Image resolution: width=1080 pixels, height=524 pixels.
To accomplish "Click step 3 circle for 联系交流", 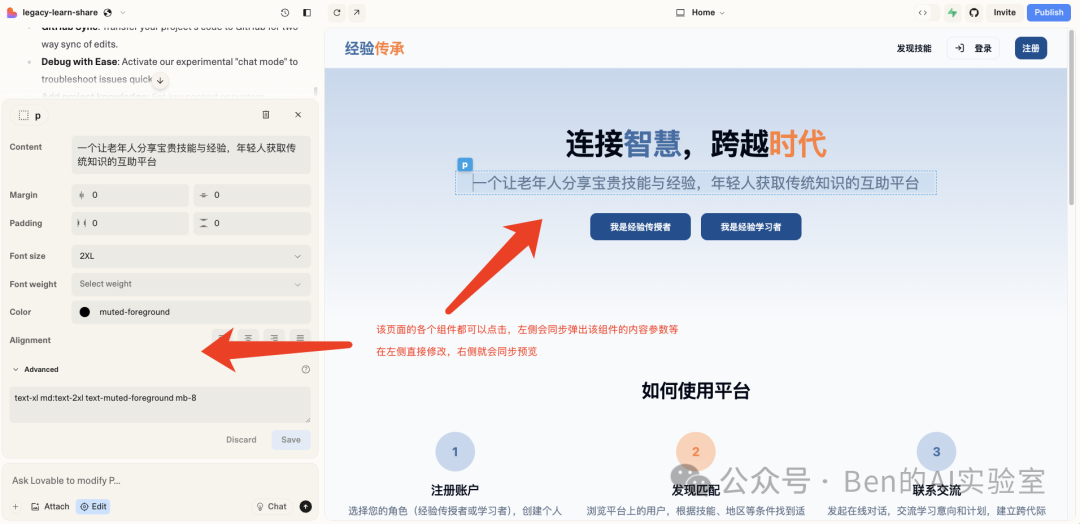I will pyautogui.click(x=936, y=452).
